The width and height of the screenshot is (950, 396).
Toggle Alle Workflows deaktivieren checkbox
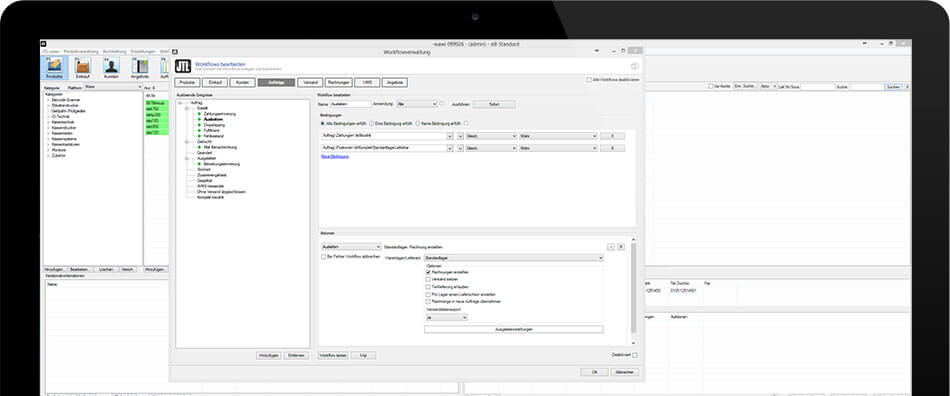(588, 80)
